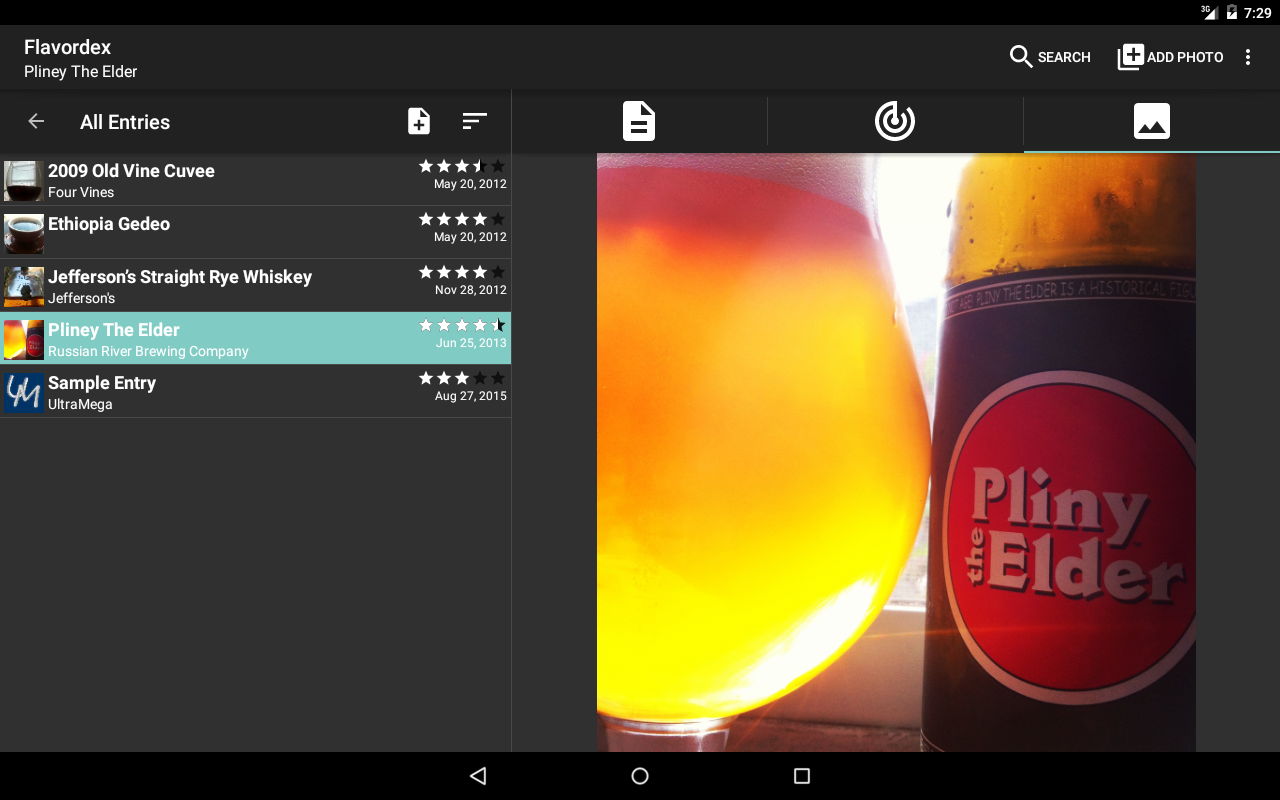1280x800 pixels.
Task: Open the Sample Entry by UltraMega
Action: coord(230,392)
